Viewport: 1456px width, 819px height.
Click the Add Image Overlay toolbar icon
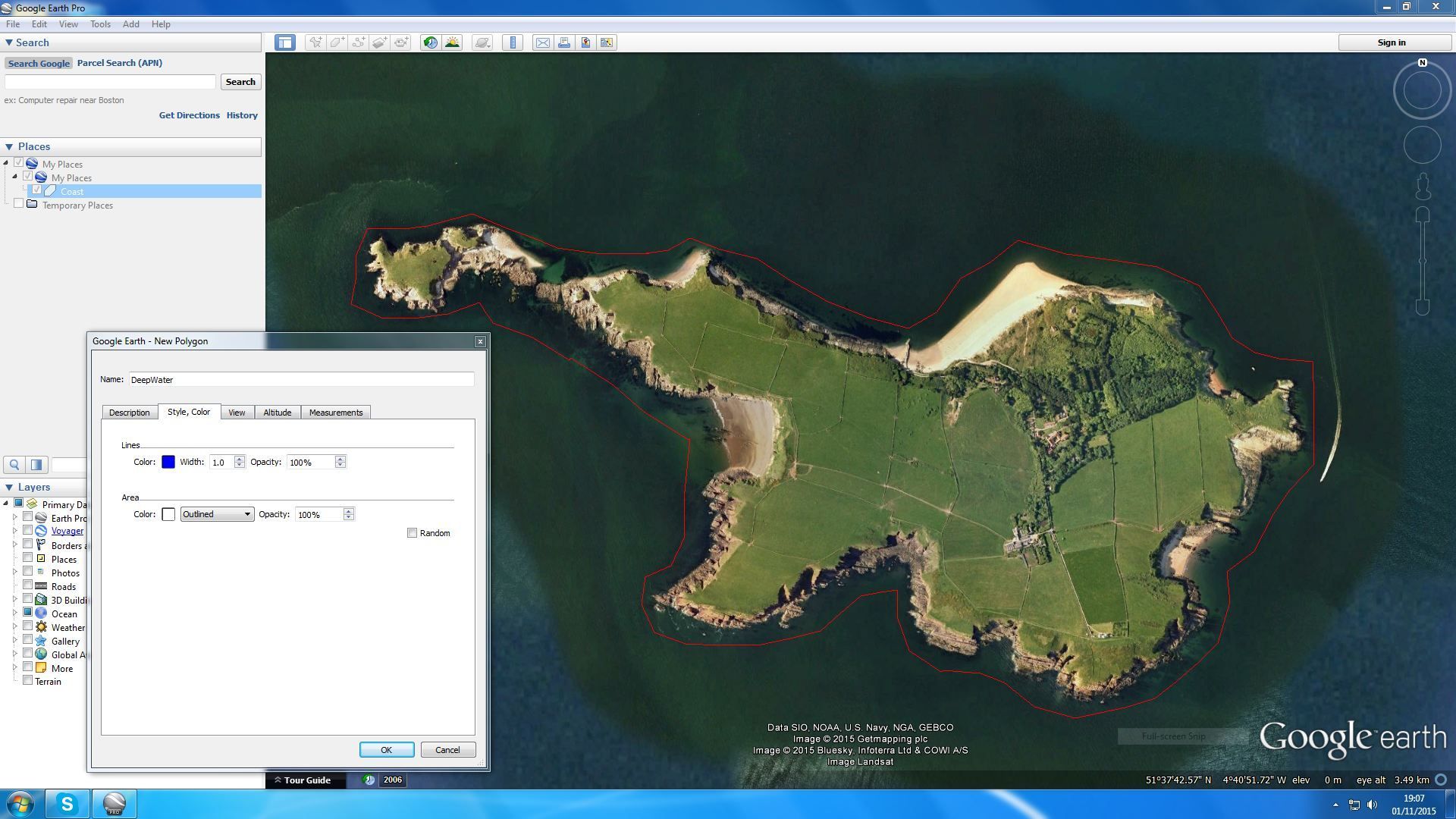[380, 42]
